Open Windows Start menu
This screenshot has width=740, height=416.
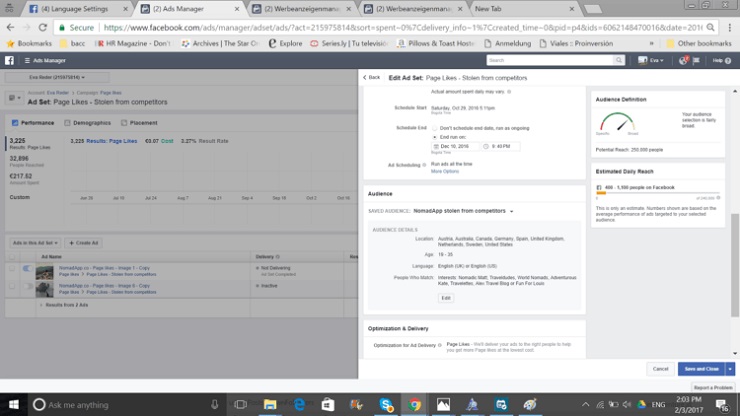pos(14,405)
